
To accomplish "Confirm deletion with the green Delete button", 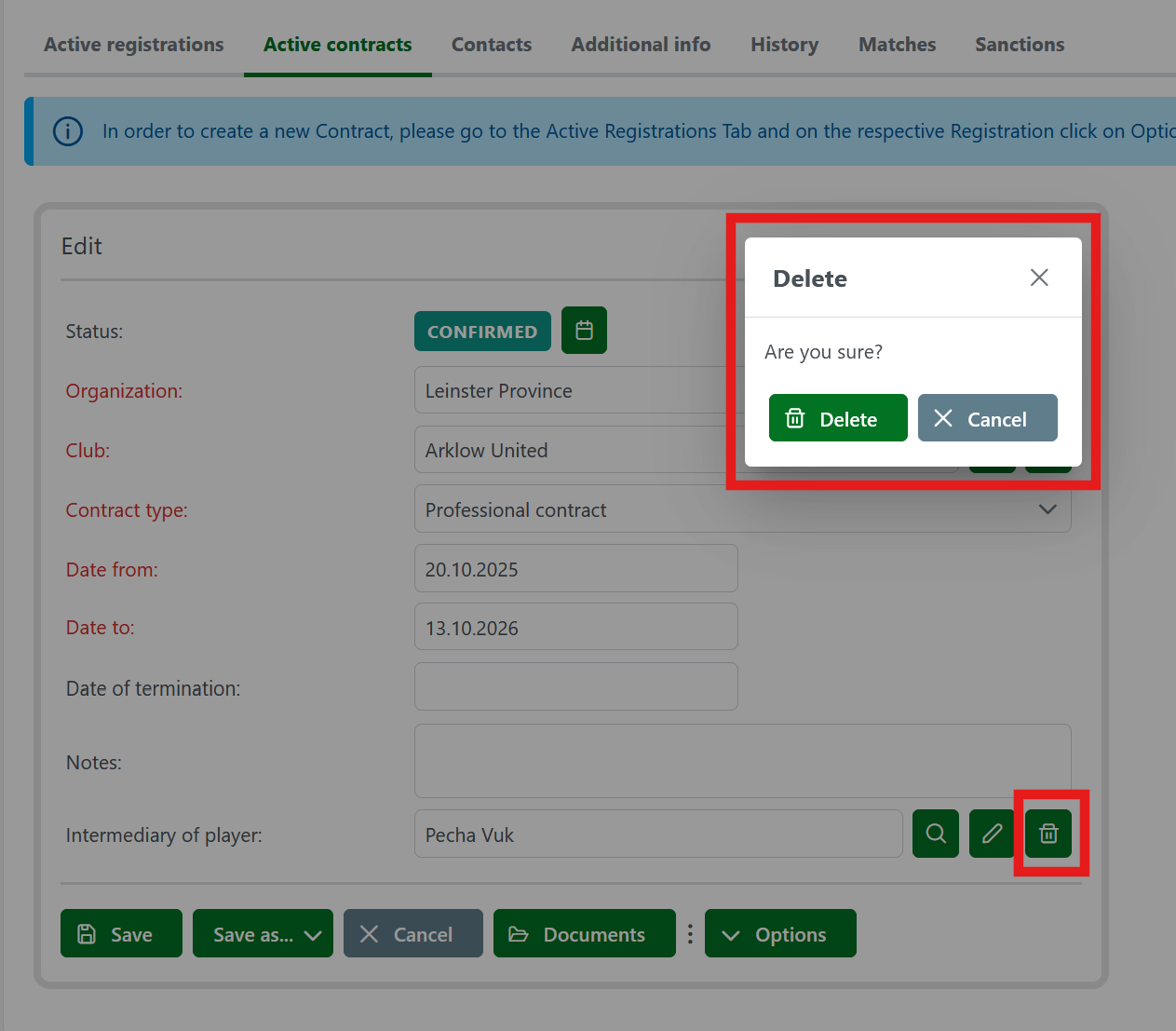I will (837, 418).
